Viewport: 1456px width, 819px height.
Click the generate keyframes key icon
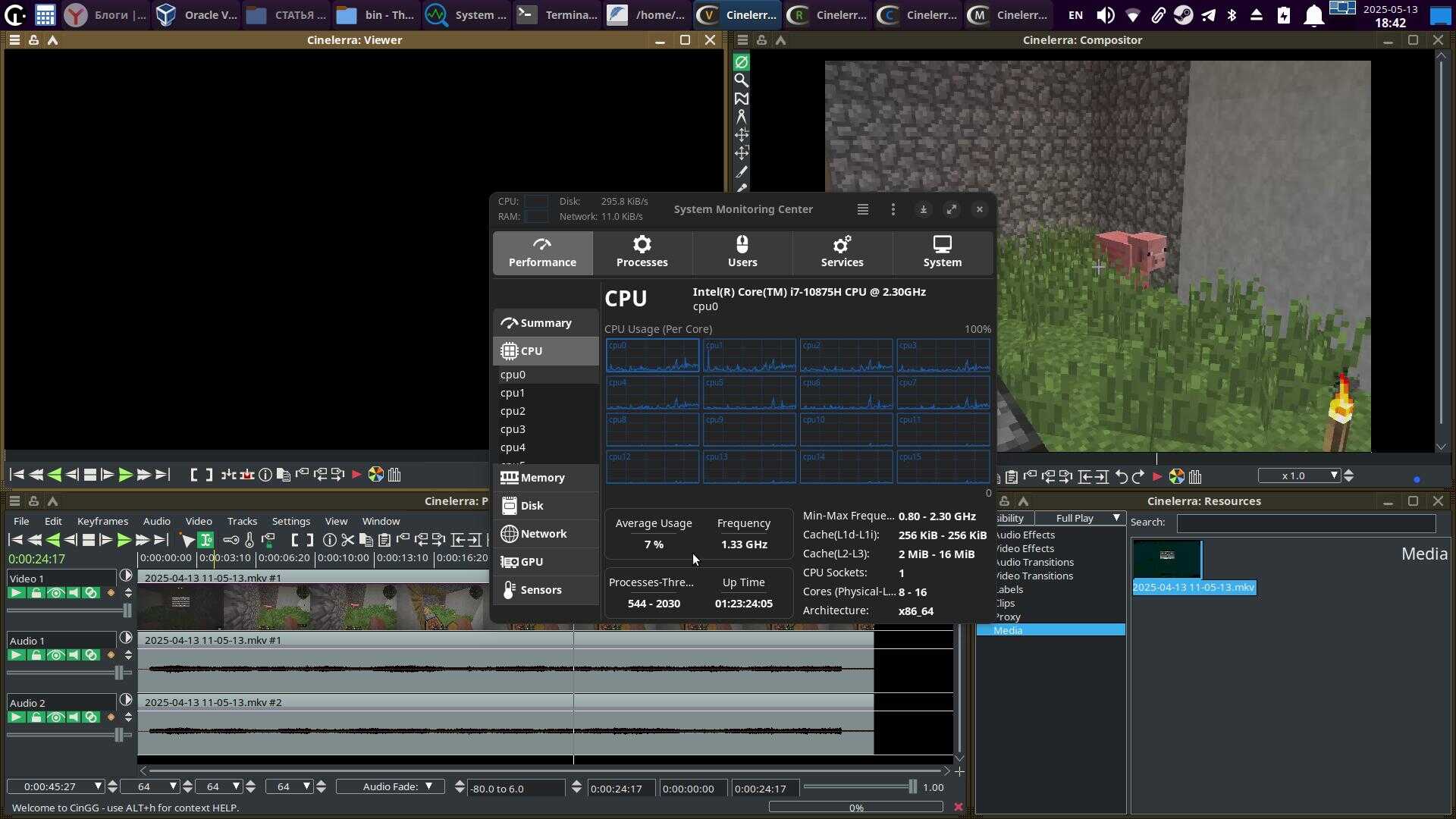pyautogui.click(x=231, y=540)
